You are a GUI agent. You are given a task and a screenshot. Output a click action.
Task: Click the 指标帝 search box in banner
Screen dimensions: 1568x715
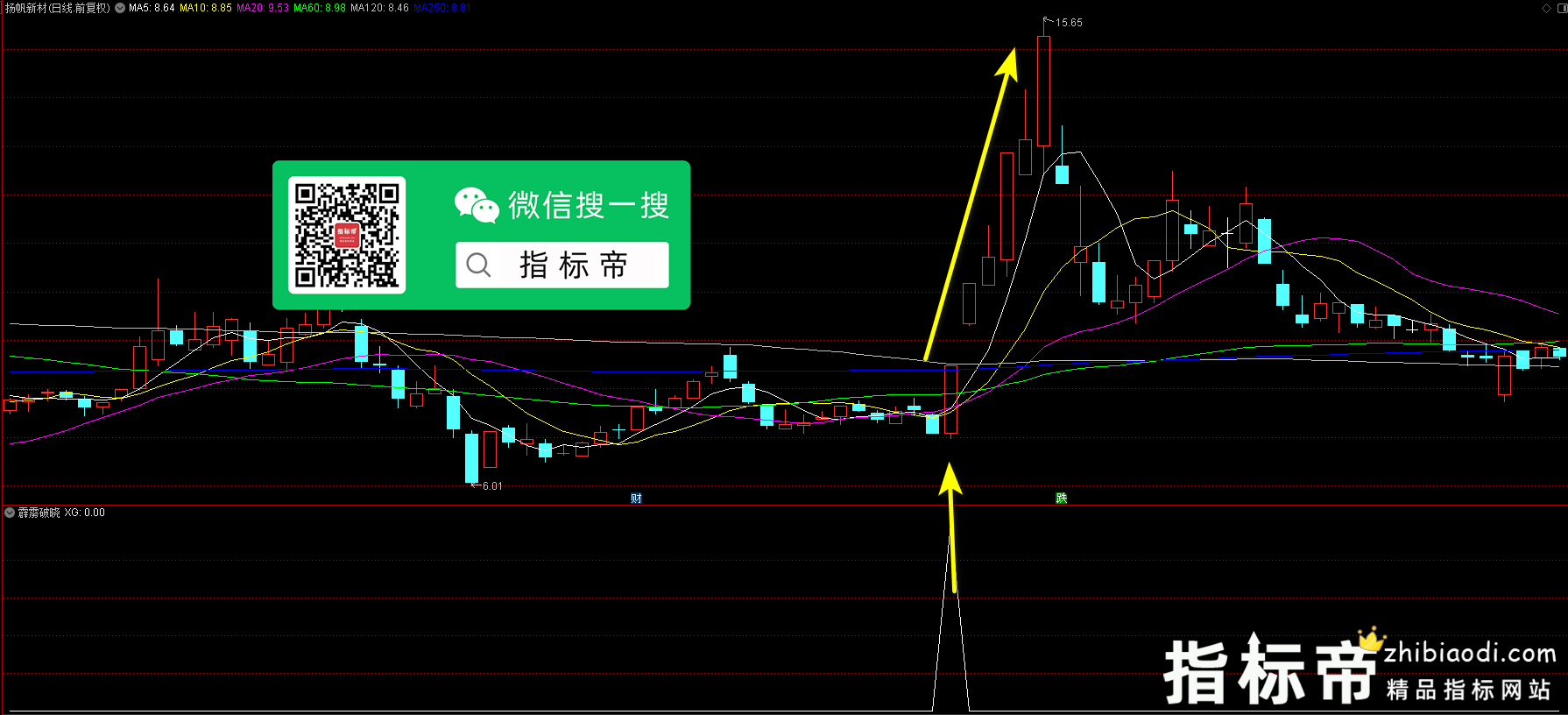click(562, 265)
